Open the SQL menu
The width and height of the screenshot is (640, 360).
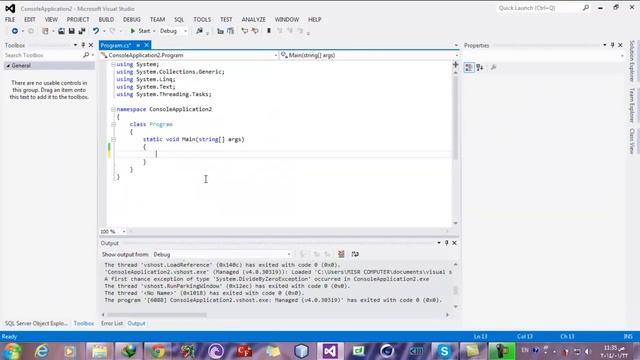[179, 20]
